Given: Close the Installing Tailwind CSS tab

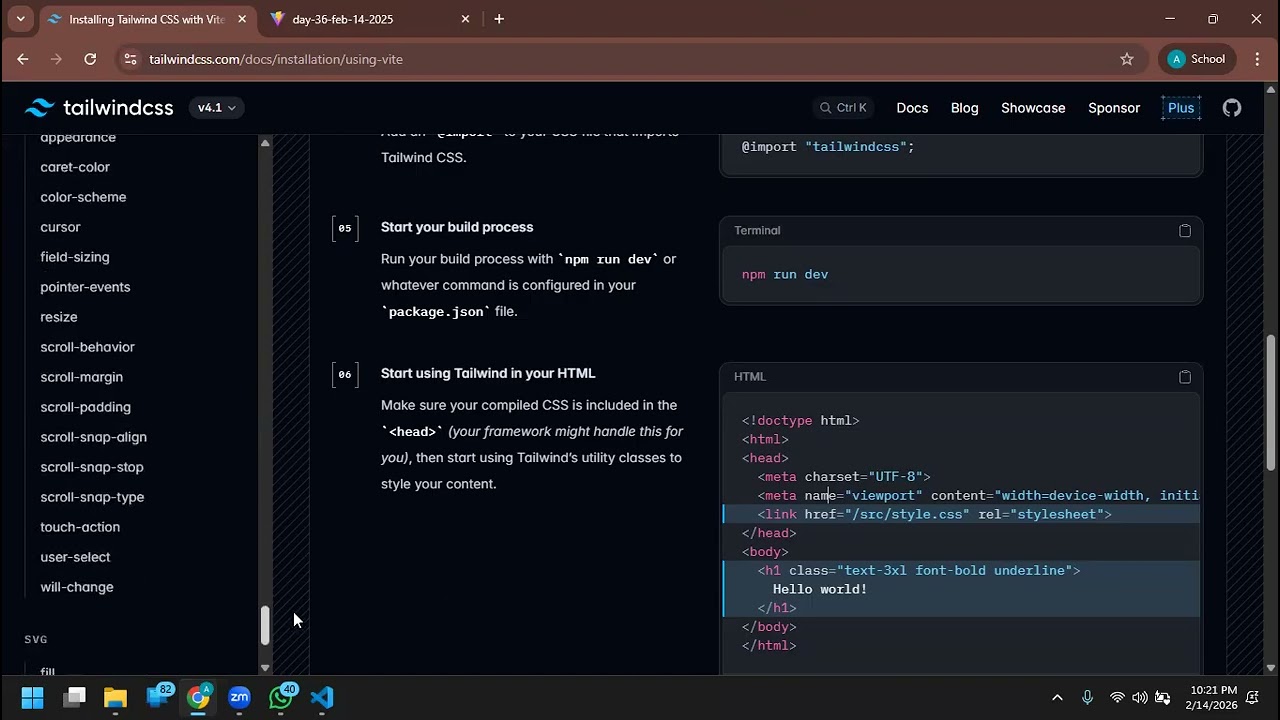Looking at the screenshot, I should click(242, 19).
